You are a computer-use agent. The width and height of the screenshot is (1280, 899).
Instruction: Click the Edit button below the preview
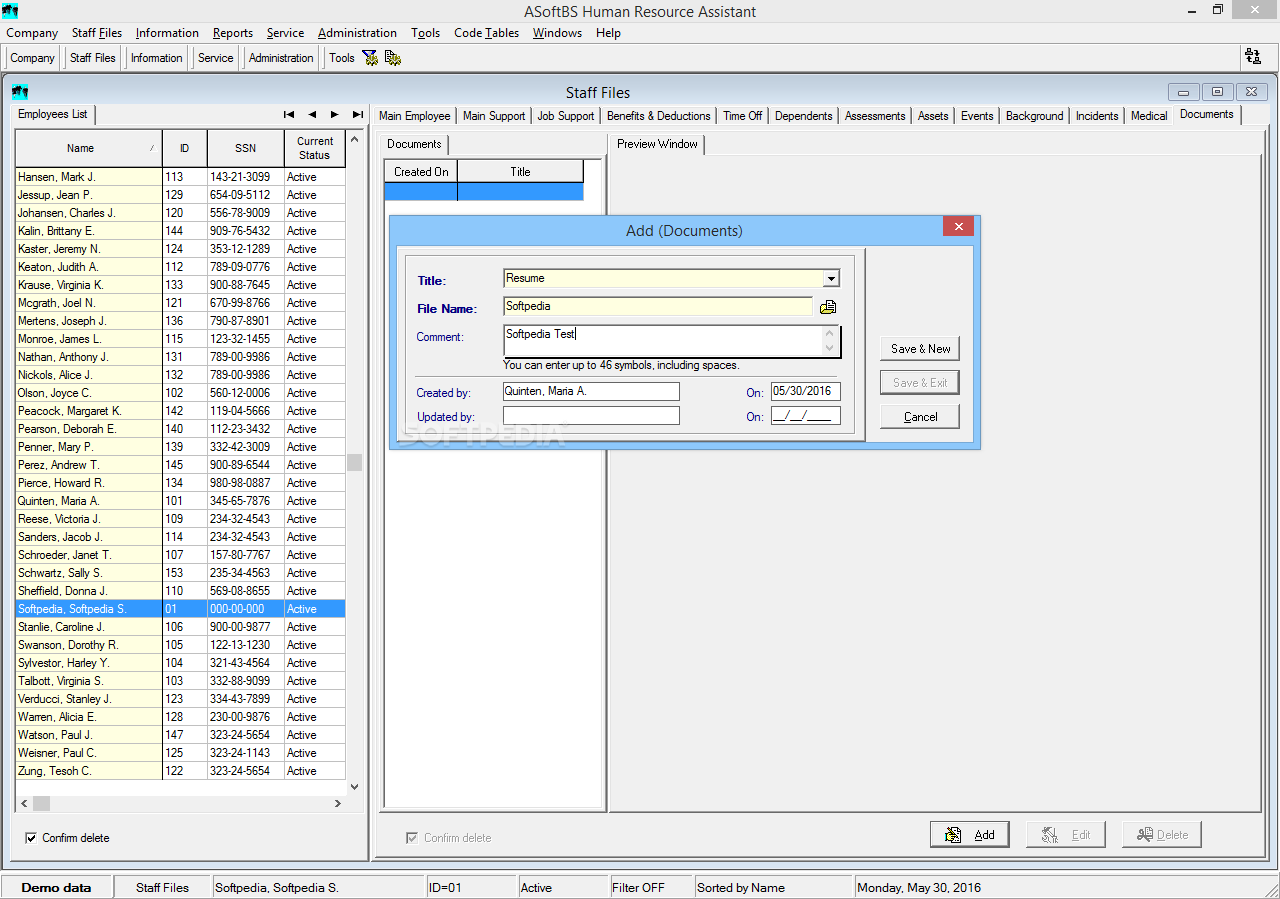click(x=1066, y=834)
